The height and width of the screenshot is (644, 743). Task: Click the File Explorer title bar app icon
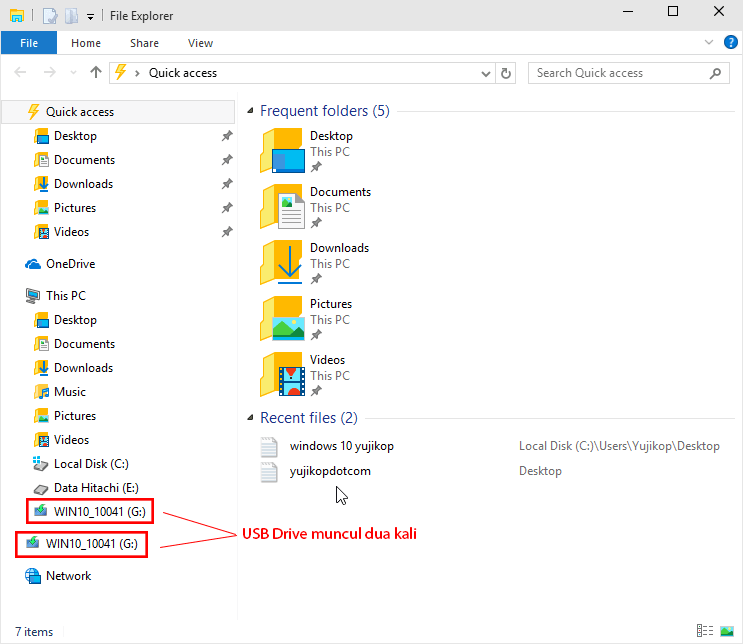coord(17,16)
